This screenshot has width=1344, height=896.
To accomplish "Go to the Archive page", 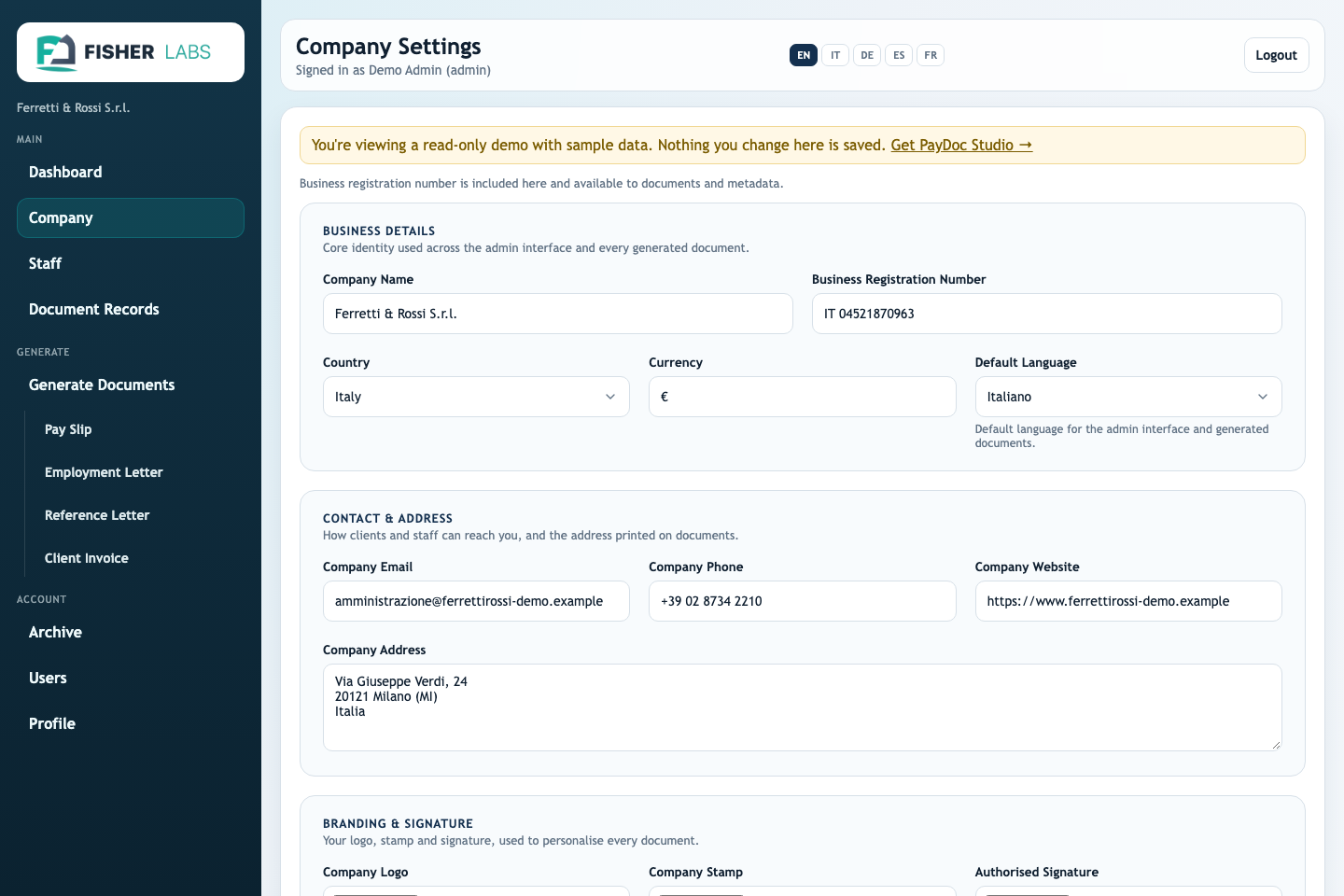I will (x=131, y=632).
